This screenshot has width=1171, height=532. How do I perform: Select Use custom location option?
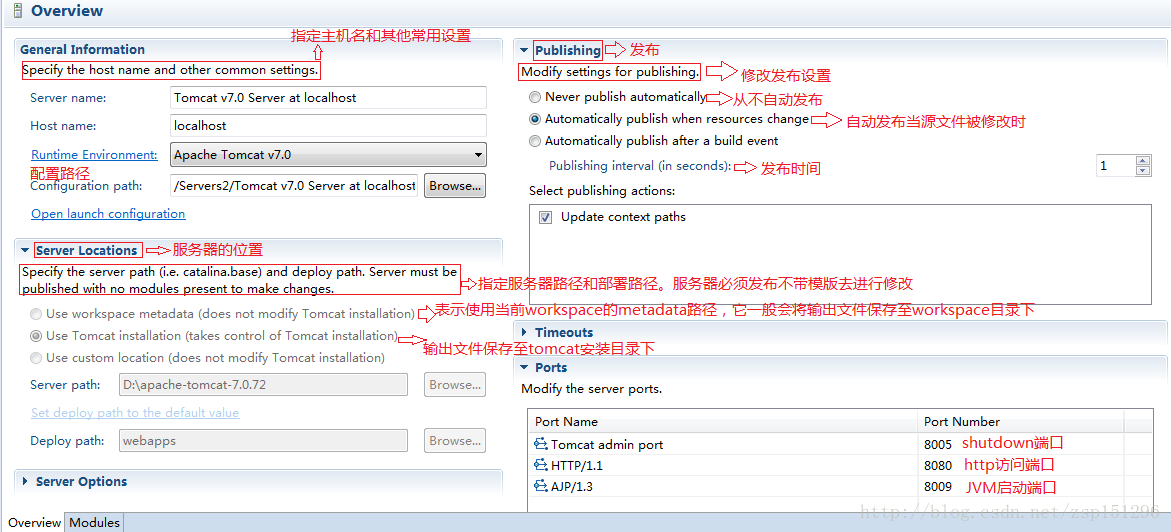[x=36, y=358]
